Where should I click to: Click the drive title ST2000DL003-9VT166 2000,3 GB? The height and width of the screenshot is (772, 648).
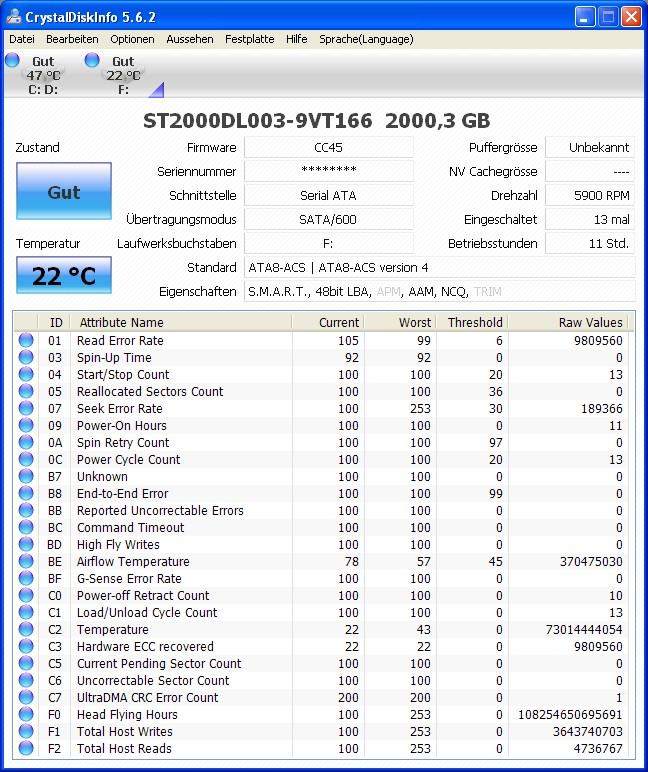[x=317, y=121]
